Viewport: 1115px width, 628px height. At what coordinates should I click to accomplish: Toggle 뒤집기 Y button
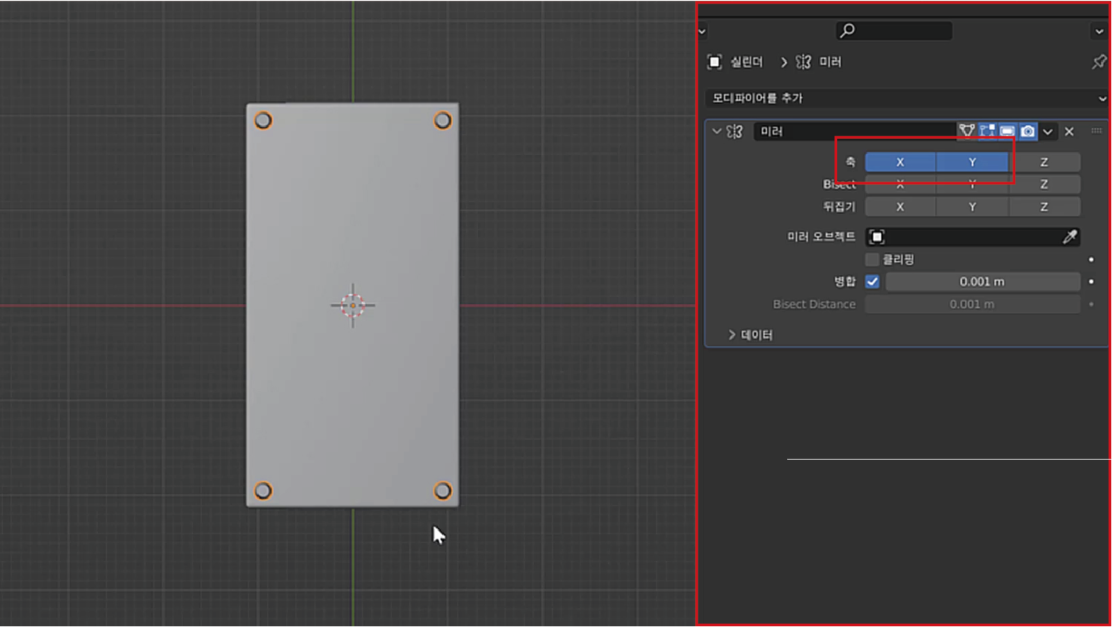tap(972, 207)
